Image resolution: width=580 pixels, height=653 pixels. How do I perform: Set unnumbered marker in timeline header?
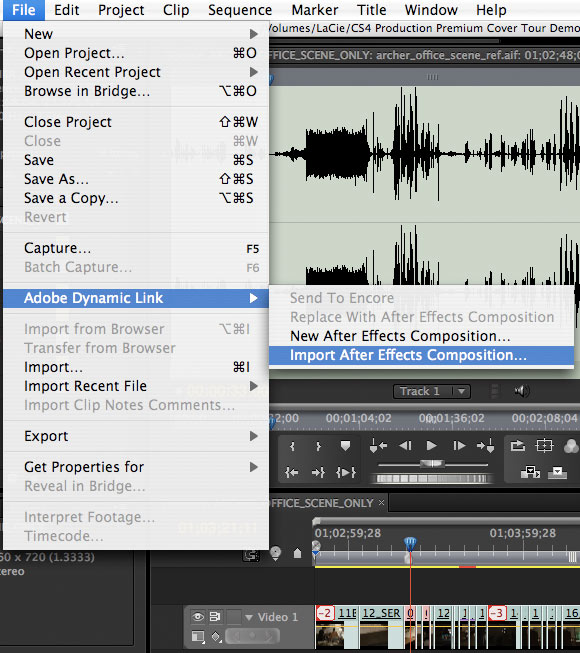pos(297,553)
